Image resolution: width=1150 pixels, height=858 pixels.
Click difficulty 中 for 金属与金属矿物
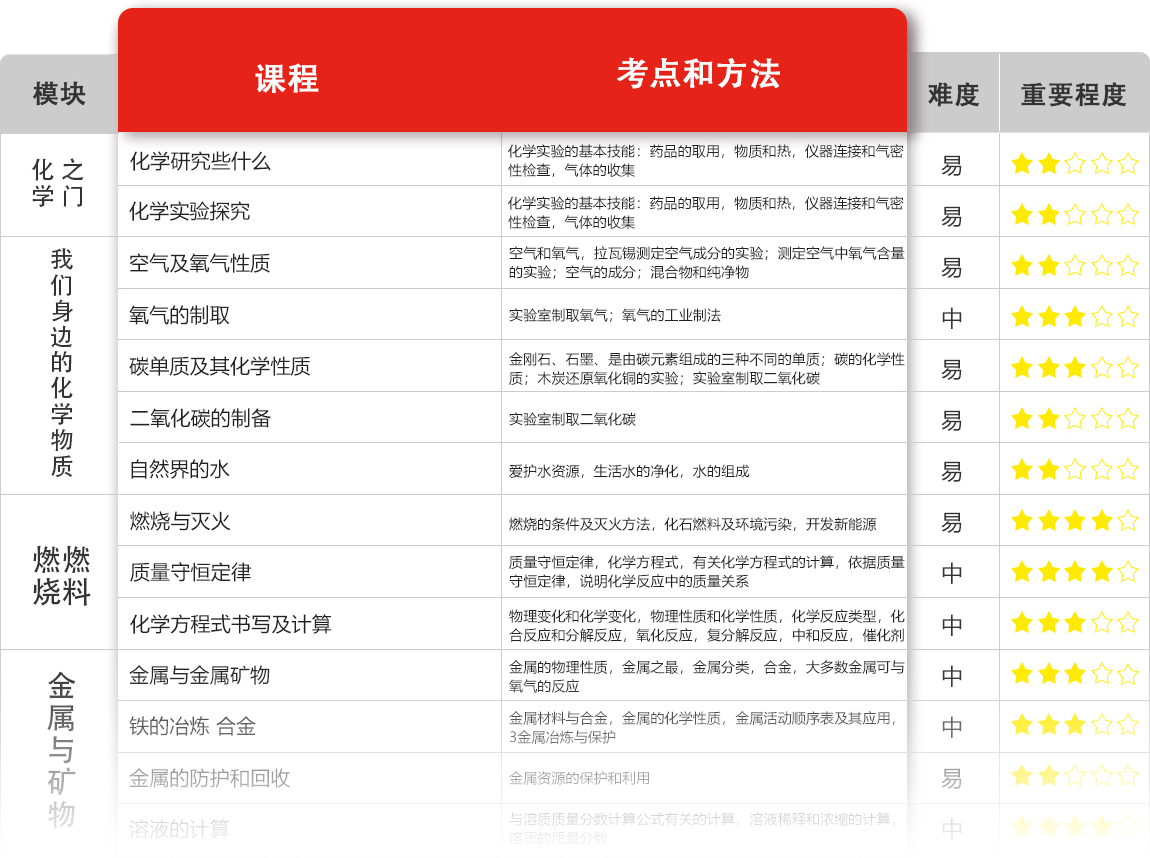[x=952, y=676]
